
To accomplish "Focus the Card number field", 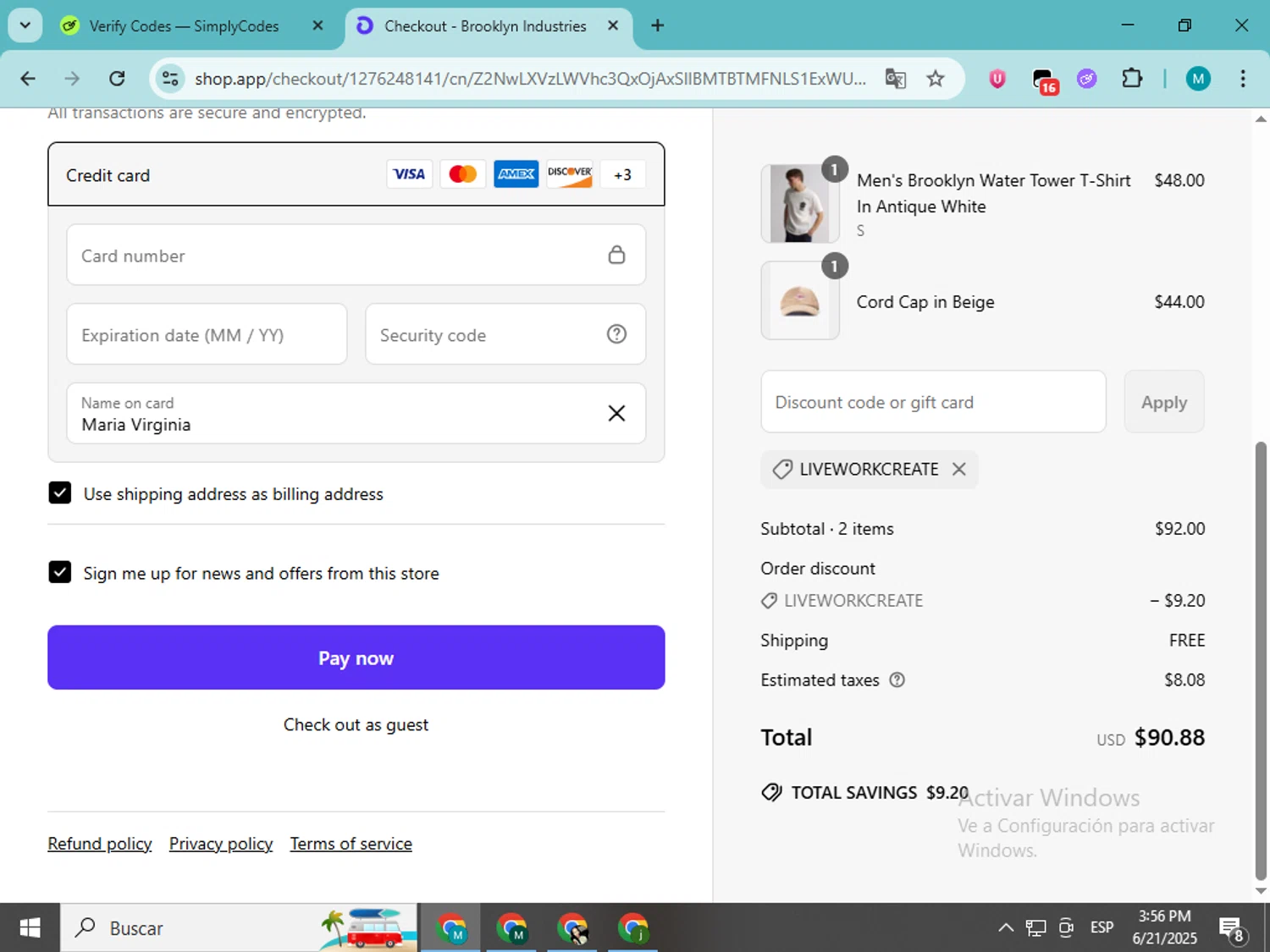I will click(x=356, y=255).
